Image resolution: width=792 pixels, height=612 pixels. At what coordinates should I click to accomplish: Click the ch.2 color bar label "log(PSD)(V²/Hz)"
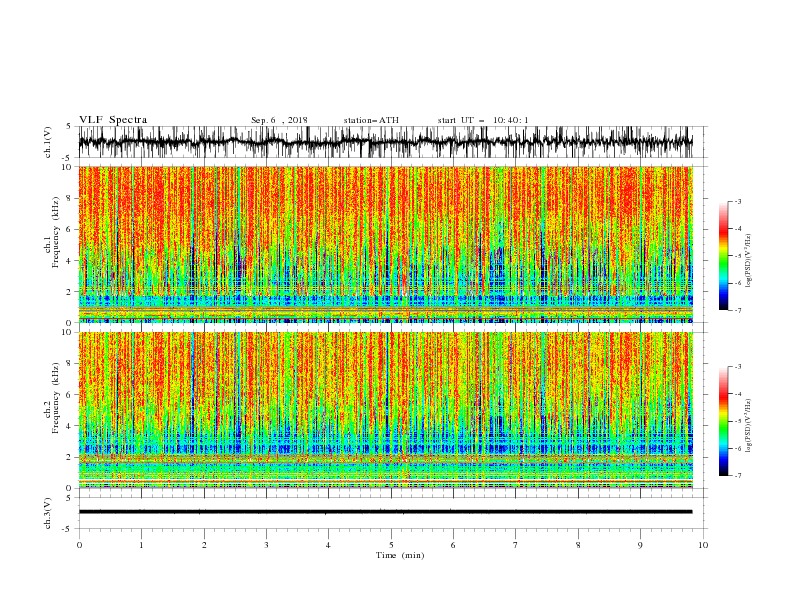click(748, 425)
